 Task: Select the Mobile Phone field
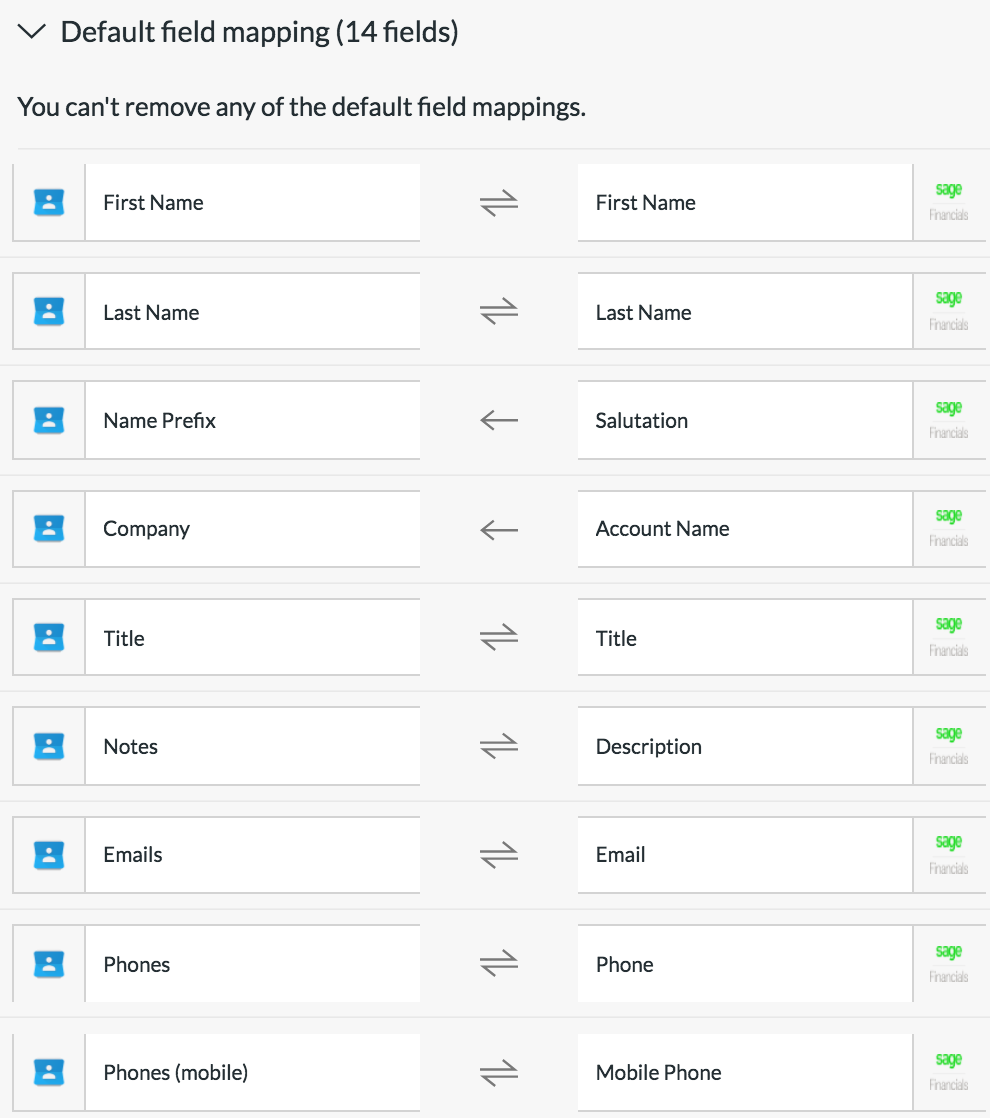(x=744, y=1072)
